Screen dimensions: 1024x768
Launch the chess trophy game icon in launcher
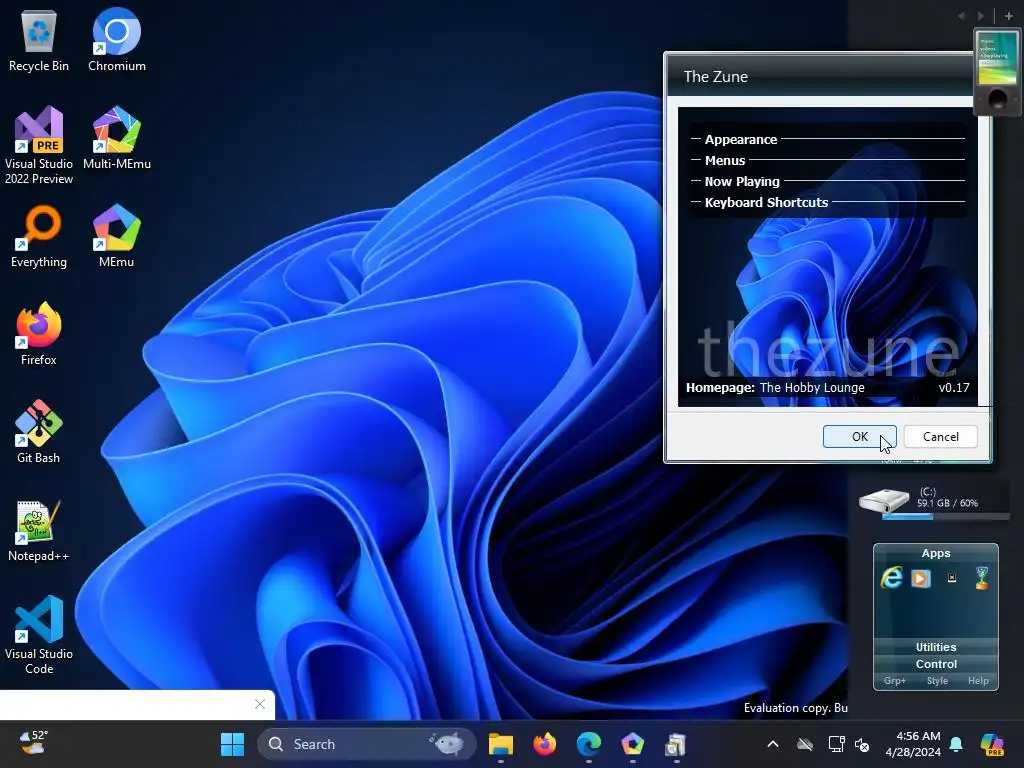pos(982,577)
